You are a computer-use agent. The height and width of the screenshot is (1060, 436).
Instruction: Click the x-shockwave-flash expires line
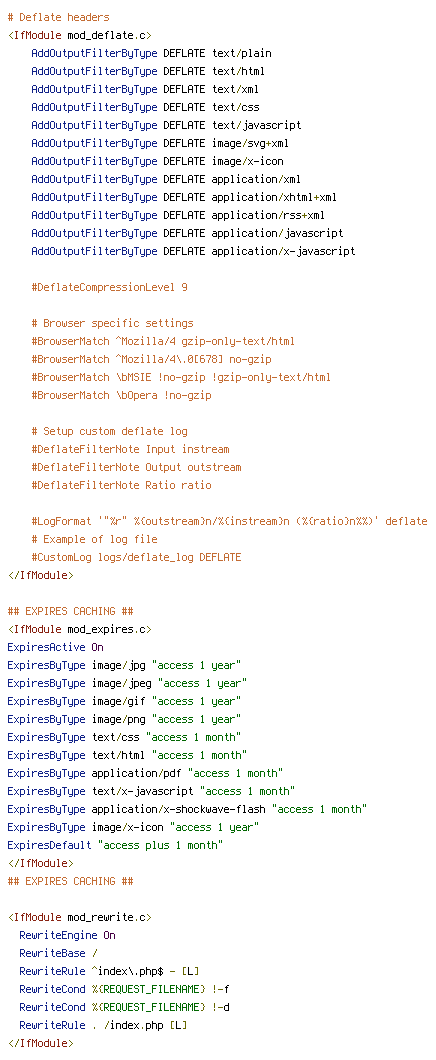pos(187,809)
